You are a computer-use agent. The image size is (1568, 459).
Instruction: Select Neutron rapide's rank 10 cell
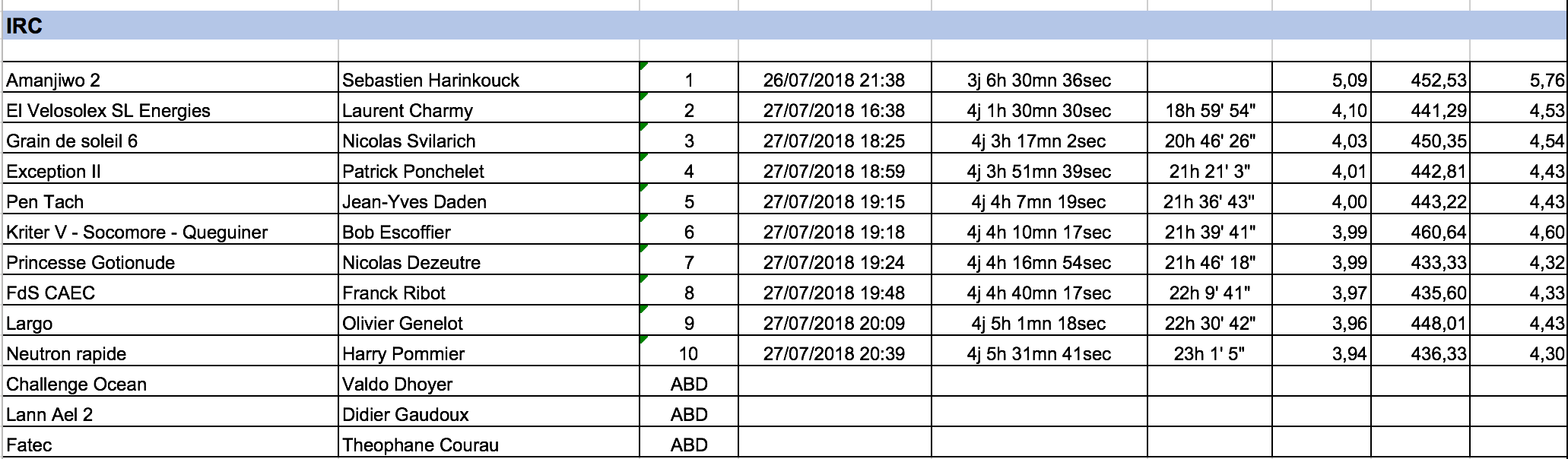pyautogui.click(x=689, y=354)
